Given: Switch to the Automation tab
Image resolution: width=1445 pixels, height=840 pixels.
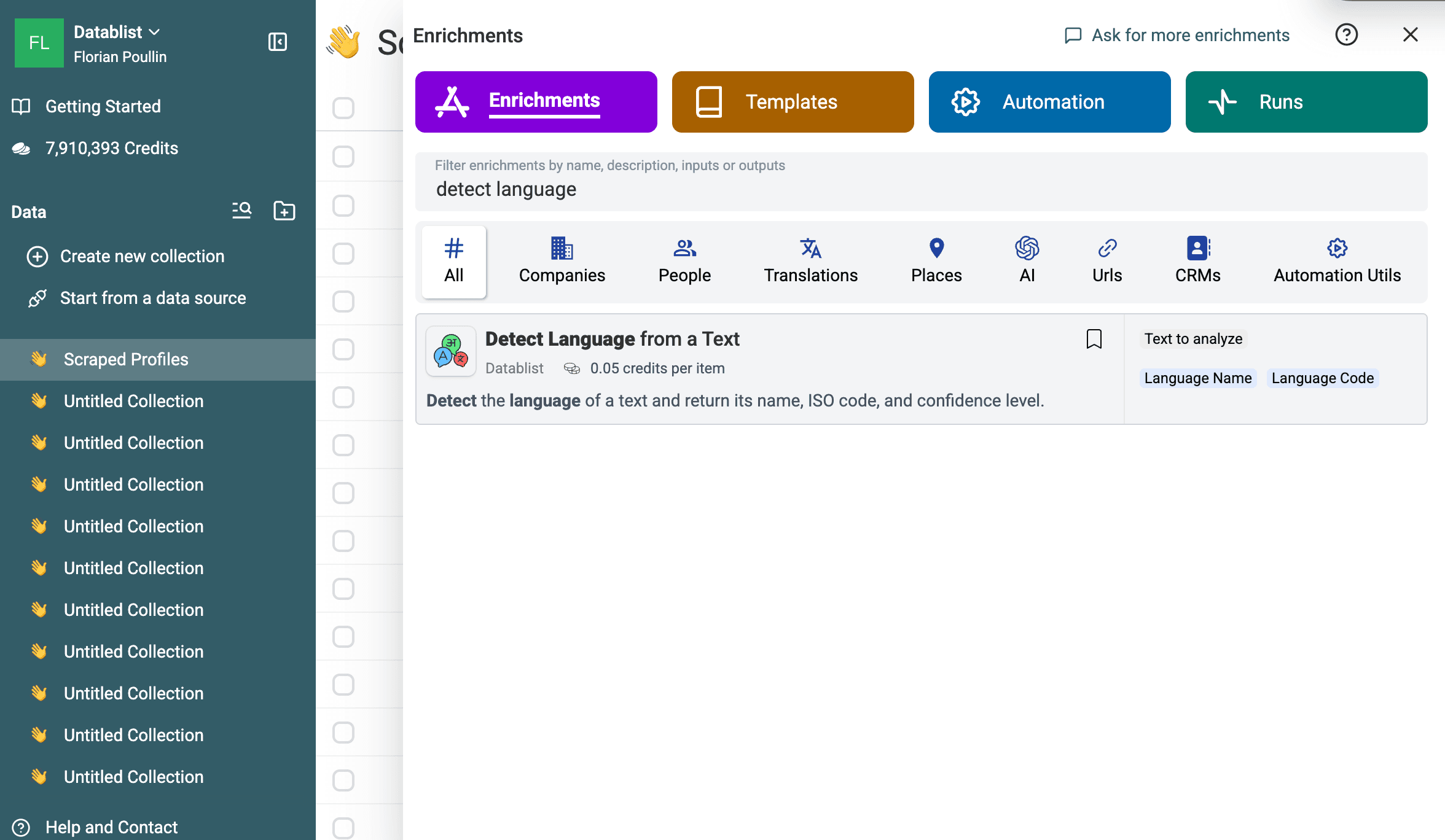Looking at the screenshot, I should [x=1050, y=102].
